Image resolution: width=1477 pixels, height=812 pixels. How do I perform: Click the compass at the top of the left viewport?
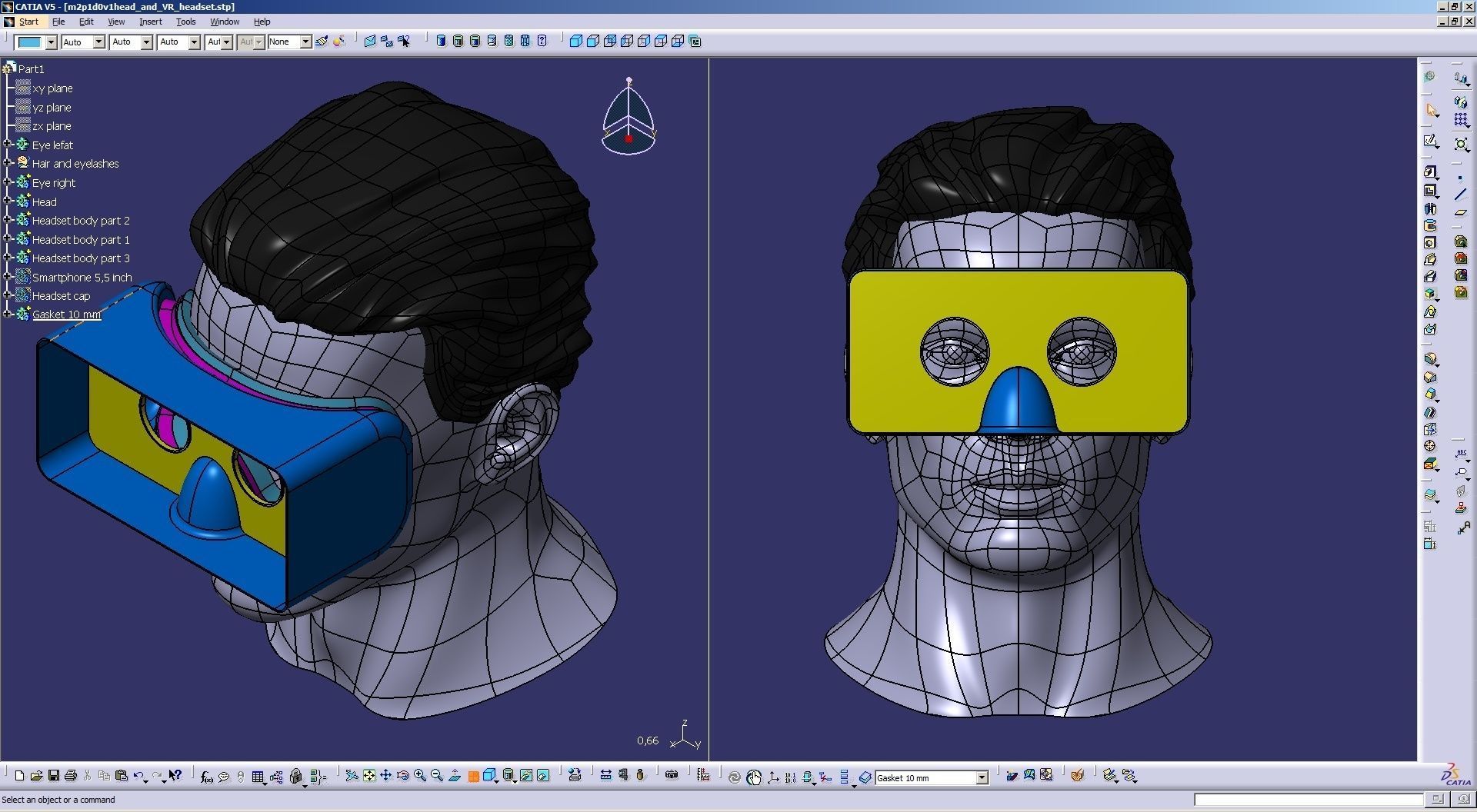point(628,117)
